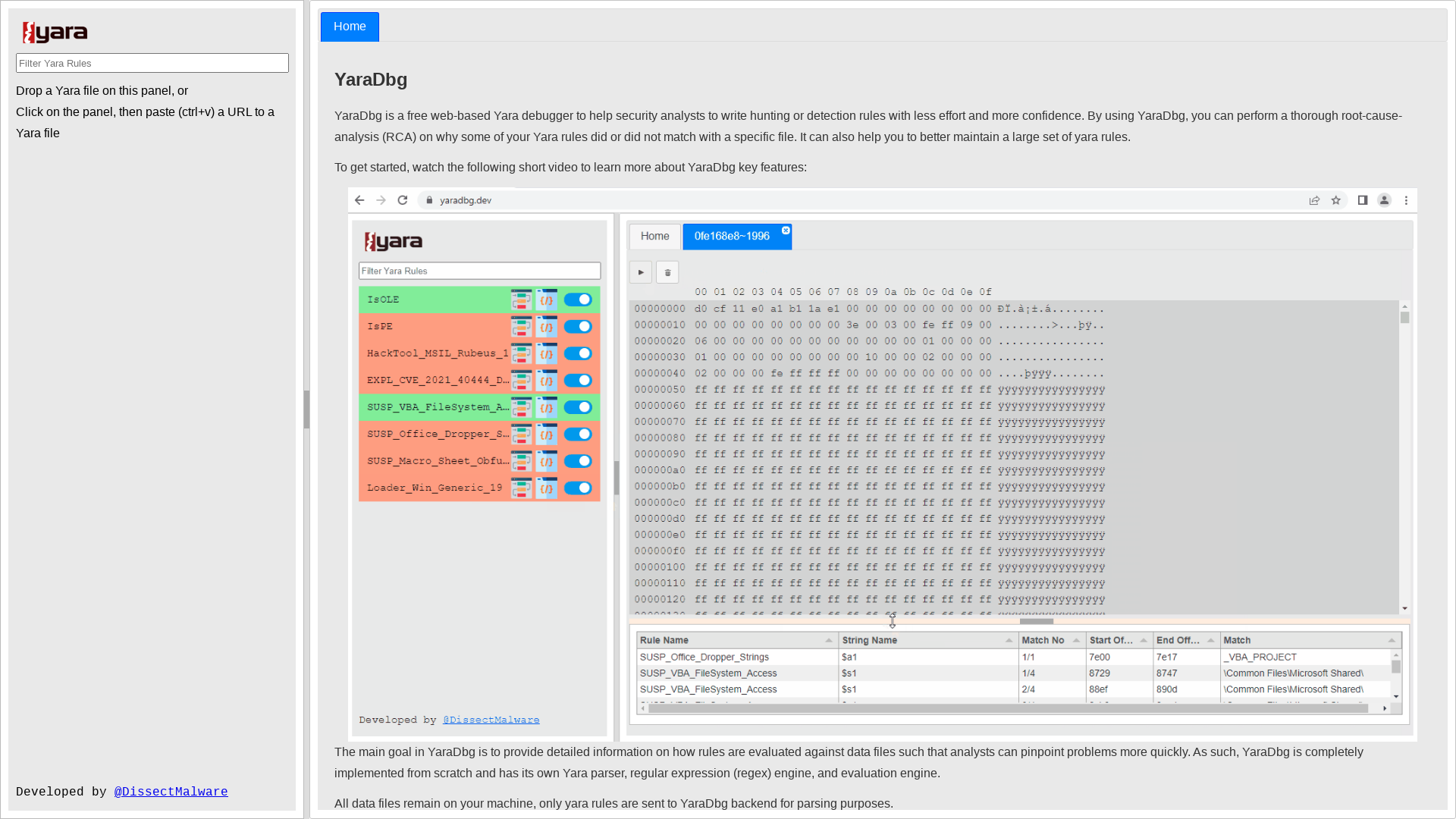
Task: Open the IsPE rule code icon
Action: 547,327
